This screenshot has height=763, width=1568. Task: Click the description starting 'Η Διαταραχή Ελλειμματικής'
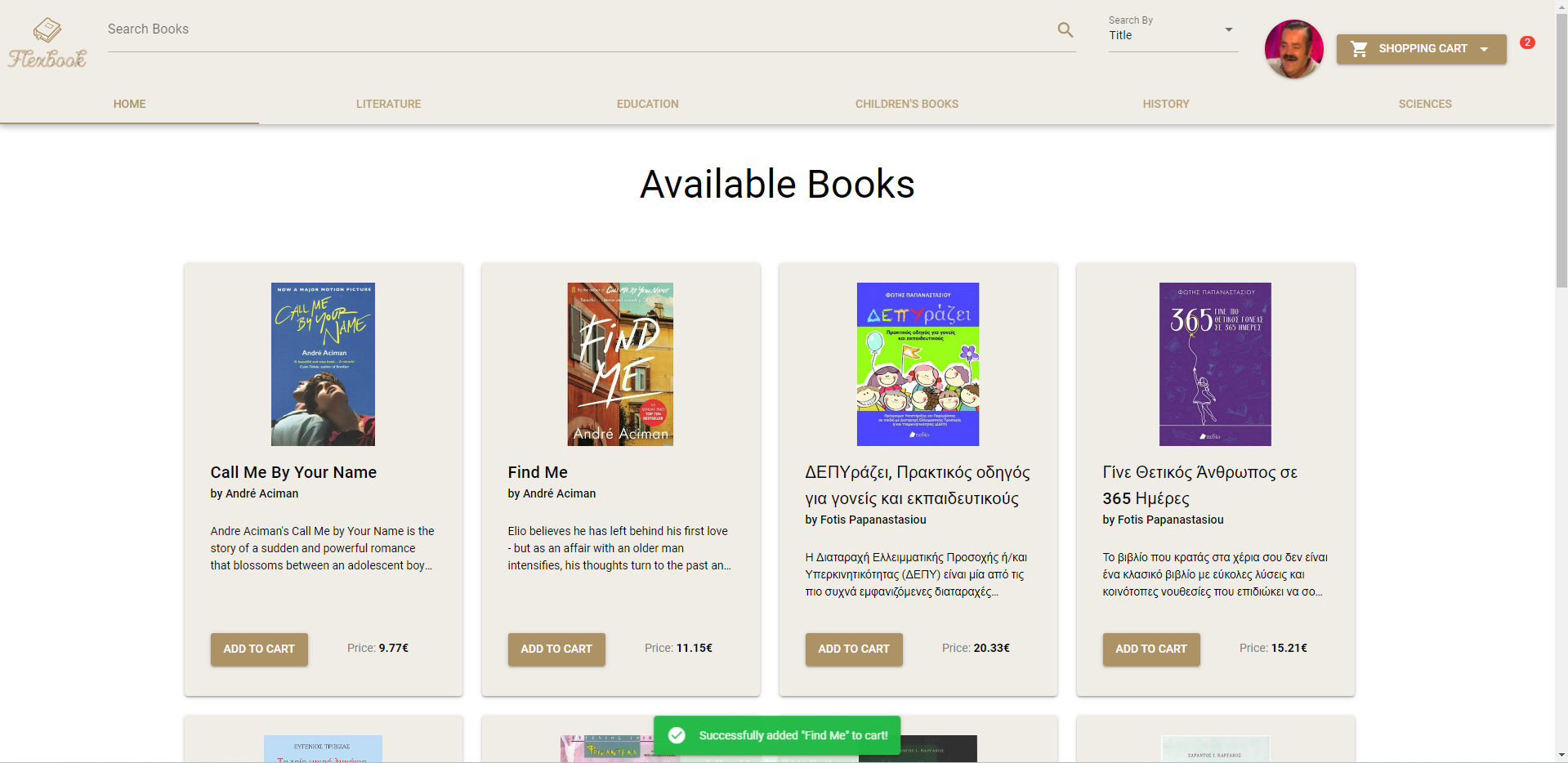(917, 574)
